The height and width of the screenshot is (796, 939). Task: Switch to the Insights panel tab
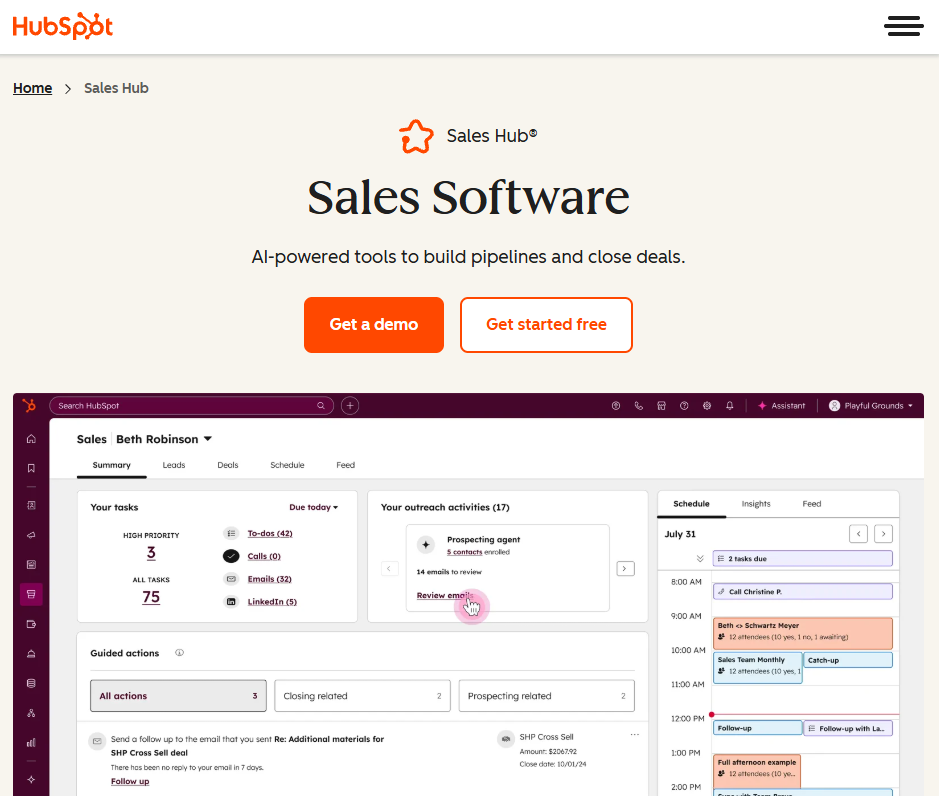tap(756, 504)
